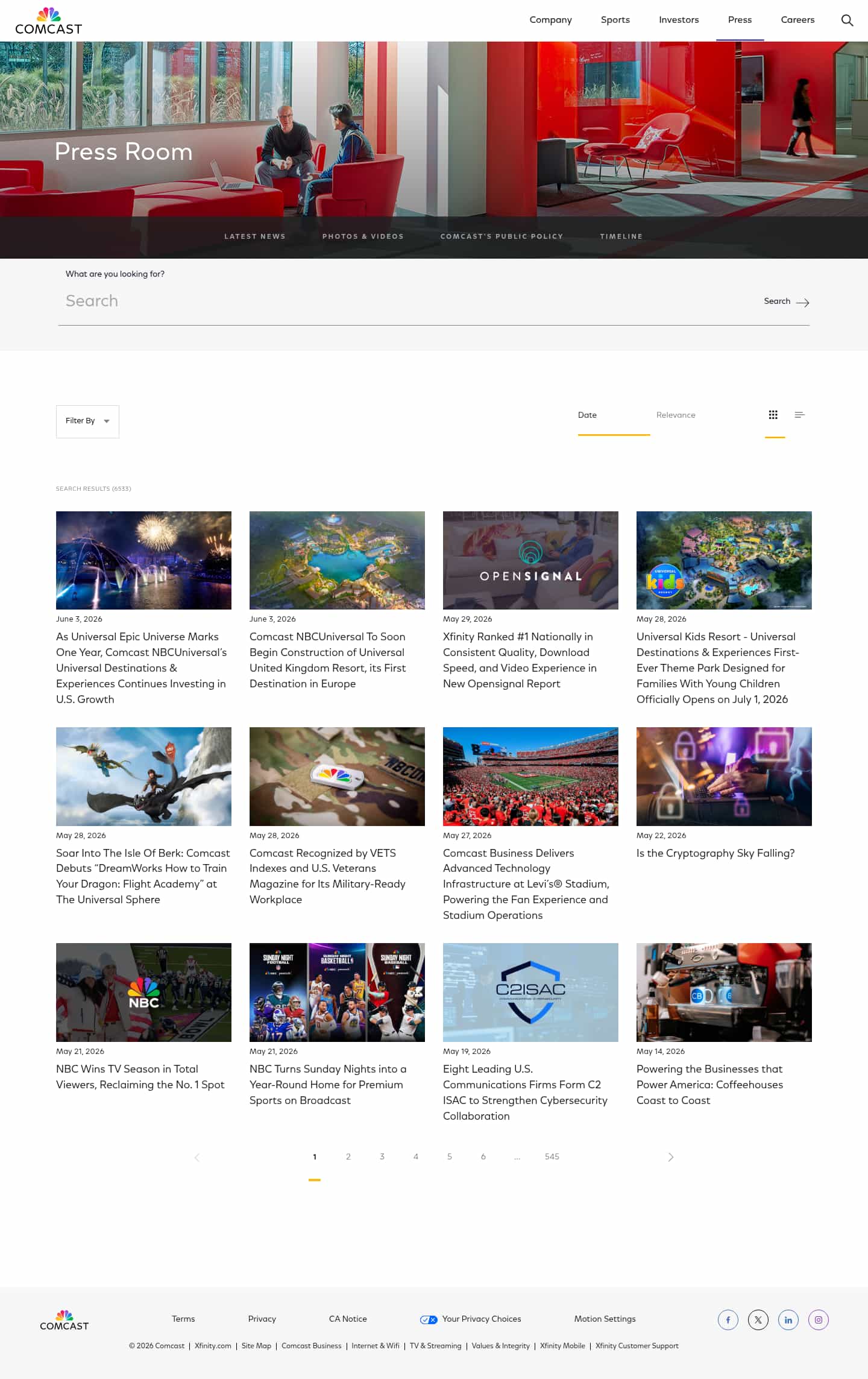Click the privacy choices toggle icon
This screenshot has height=1379, width=868.
429,1320
